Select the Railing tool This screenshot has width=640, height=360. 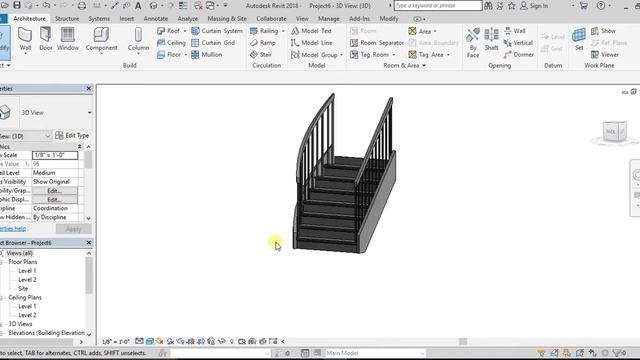click(x=264, y=31)
